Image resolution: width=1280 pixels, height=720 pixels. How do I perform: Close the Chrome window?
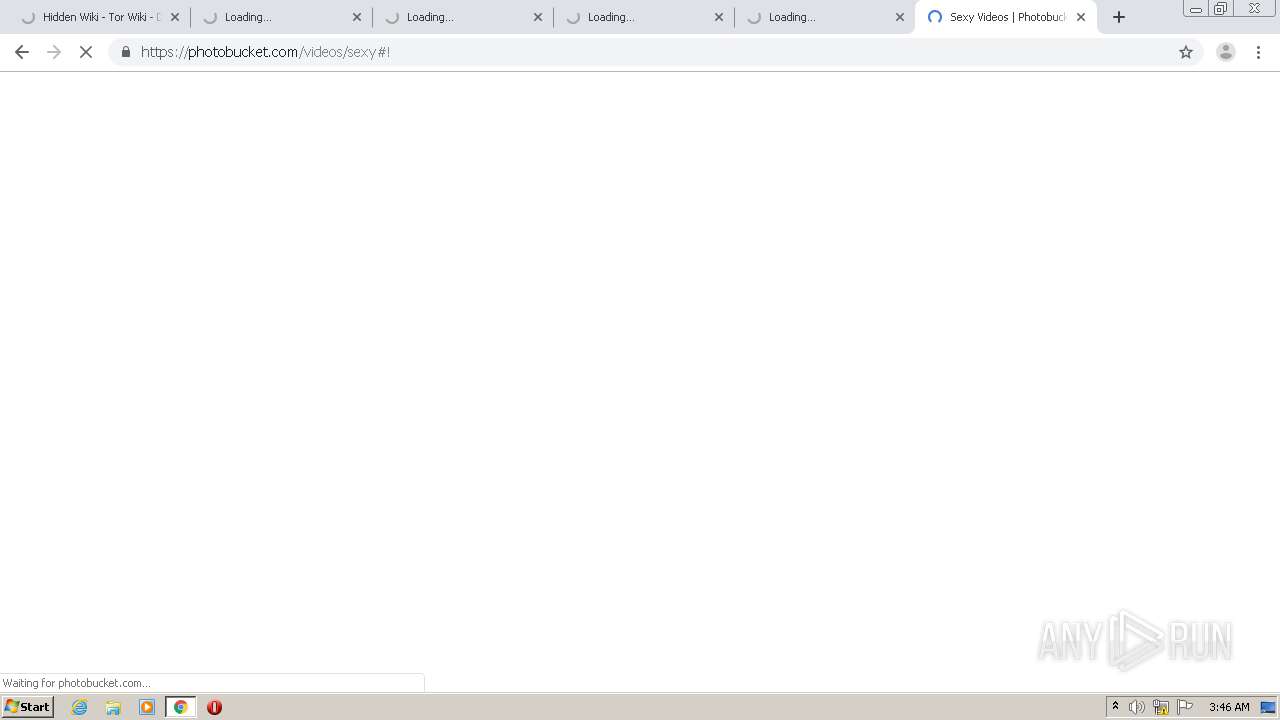pyautogui.click(x=1254, y=9)
